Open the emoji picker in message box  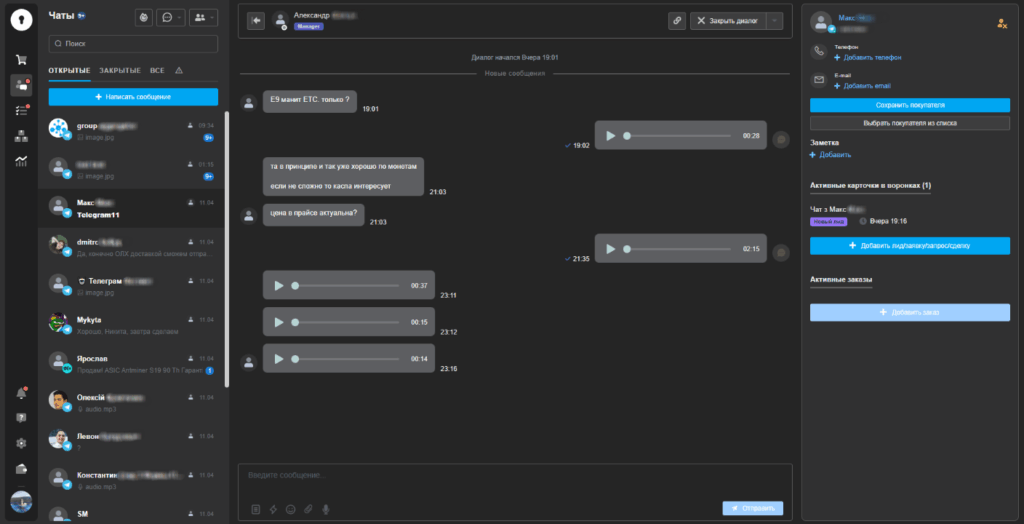point(290,509)
